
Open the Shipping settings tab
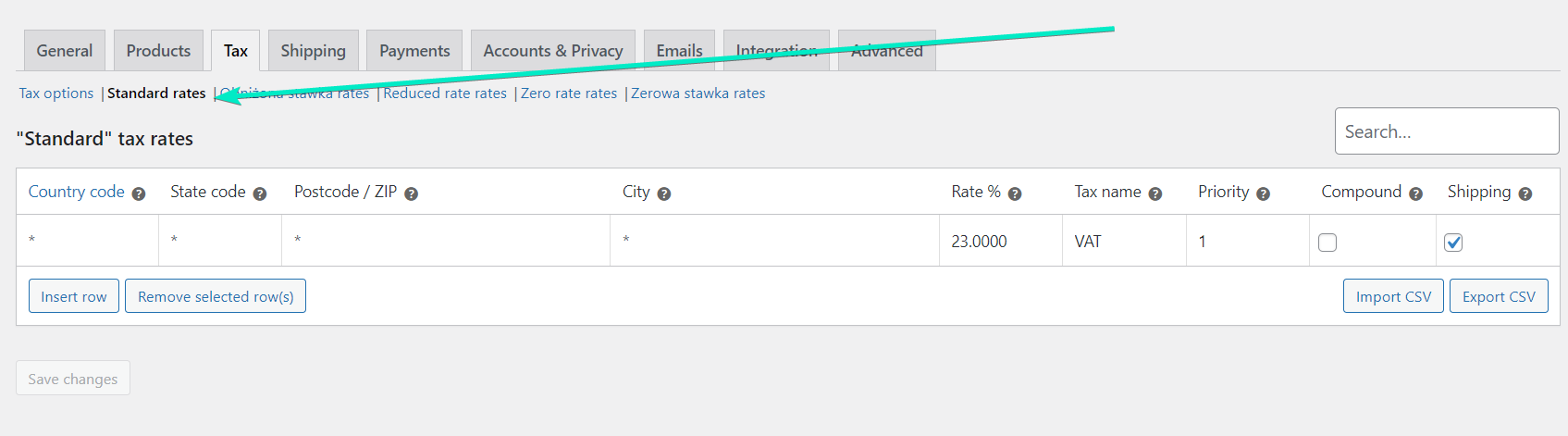313,51
